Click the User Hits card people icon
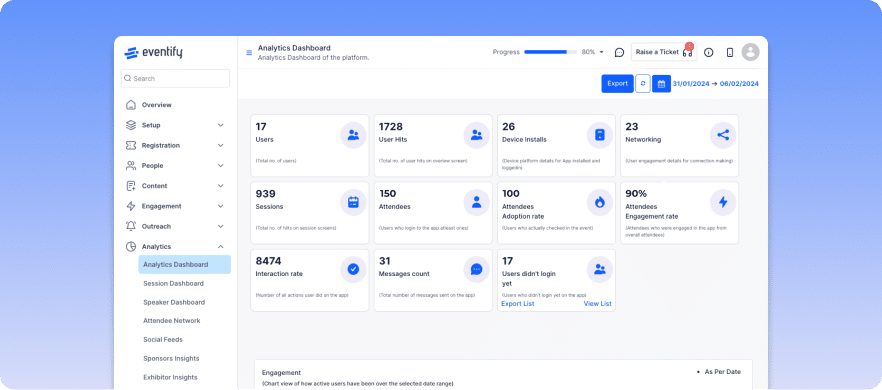 (476, 135)
